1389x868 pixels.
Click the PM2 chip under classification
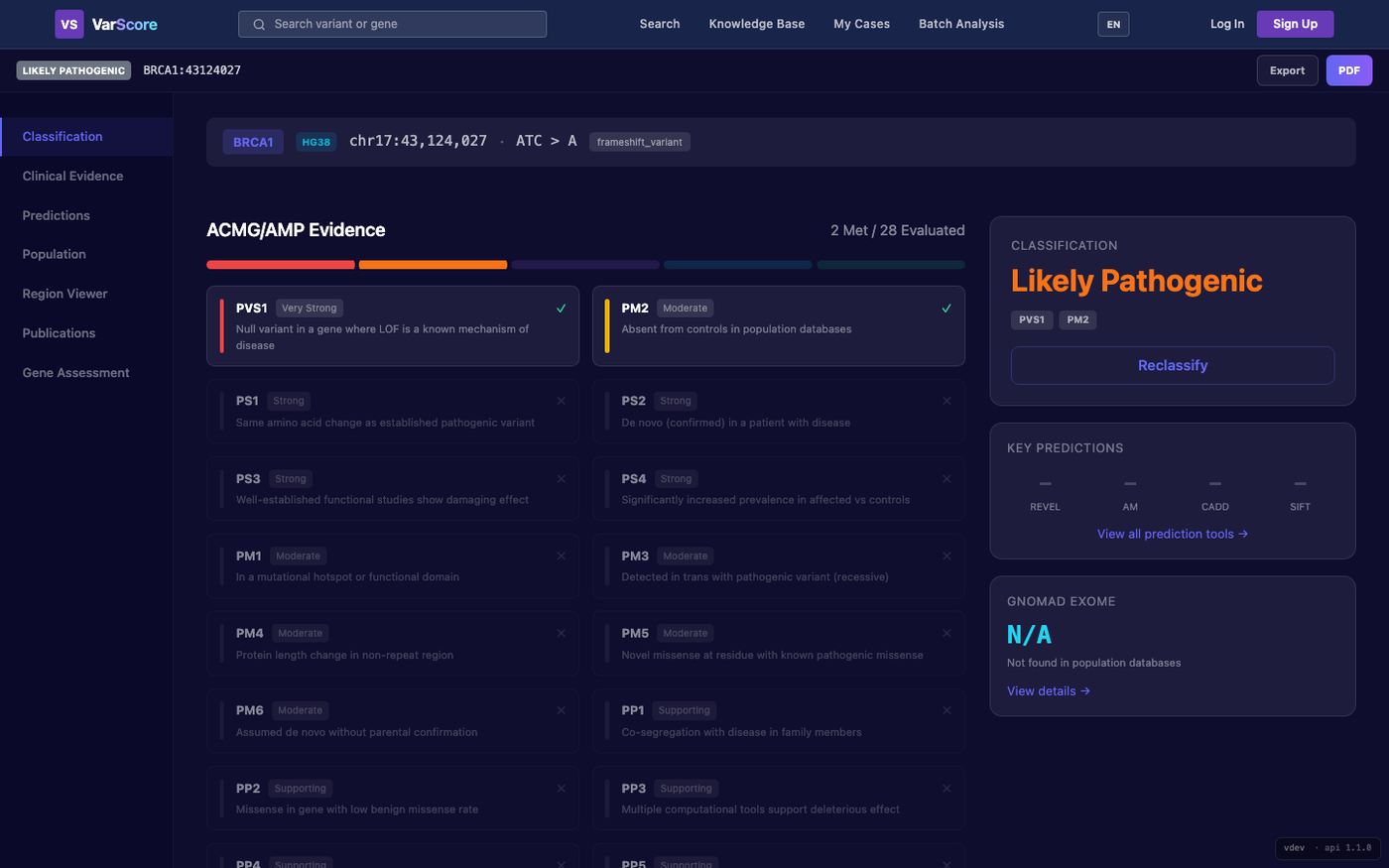(x=1078, y=319)
